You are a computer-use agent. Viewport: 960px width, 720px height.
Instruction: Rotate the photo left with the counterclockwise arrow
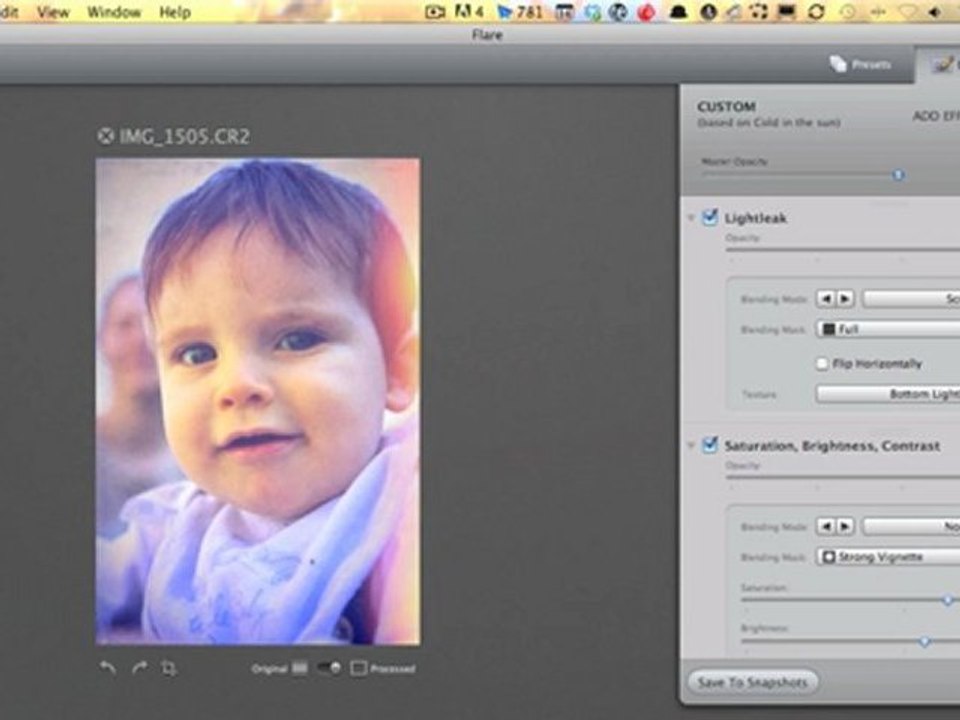point(108,668)
